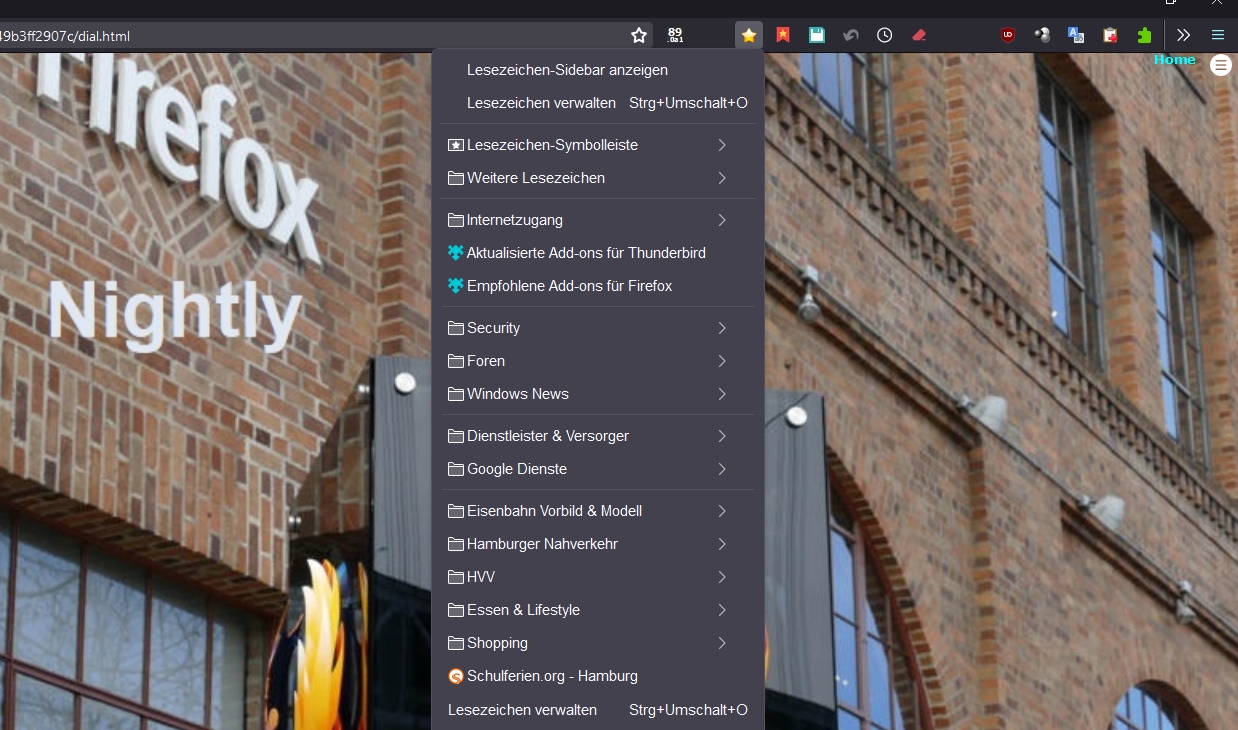This screenshot has height=730, width=1238.
Task: Open the Essen & Lifestyle folder
Action: [598, 610]
